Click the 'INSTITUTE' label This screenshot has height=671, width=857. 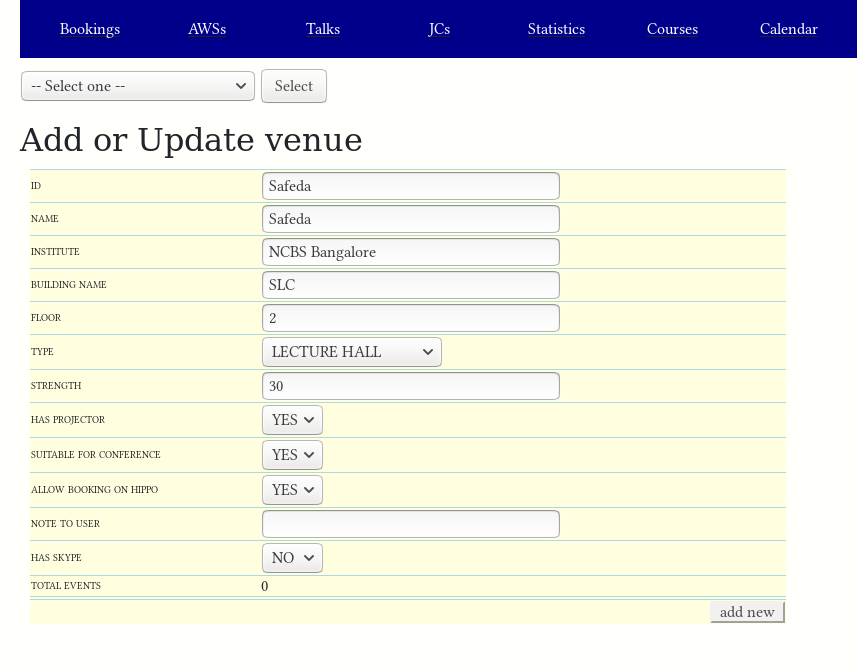(55, 251)
